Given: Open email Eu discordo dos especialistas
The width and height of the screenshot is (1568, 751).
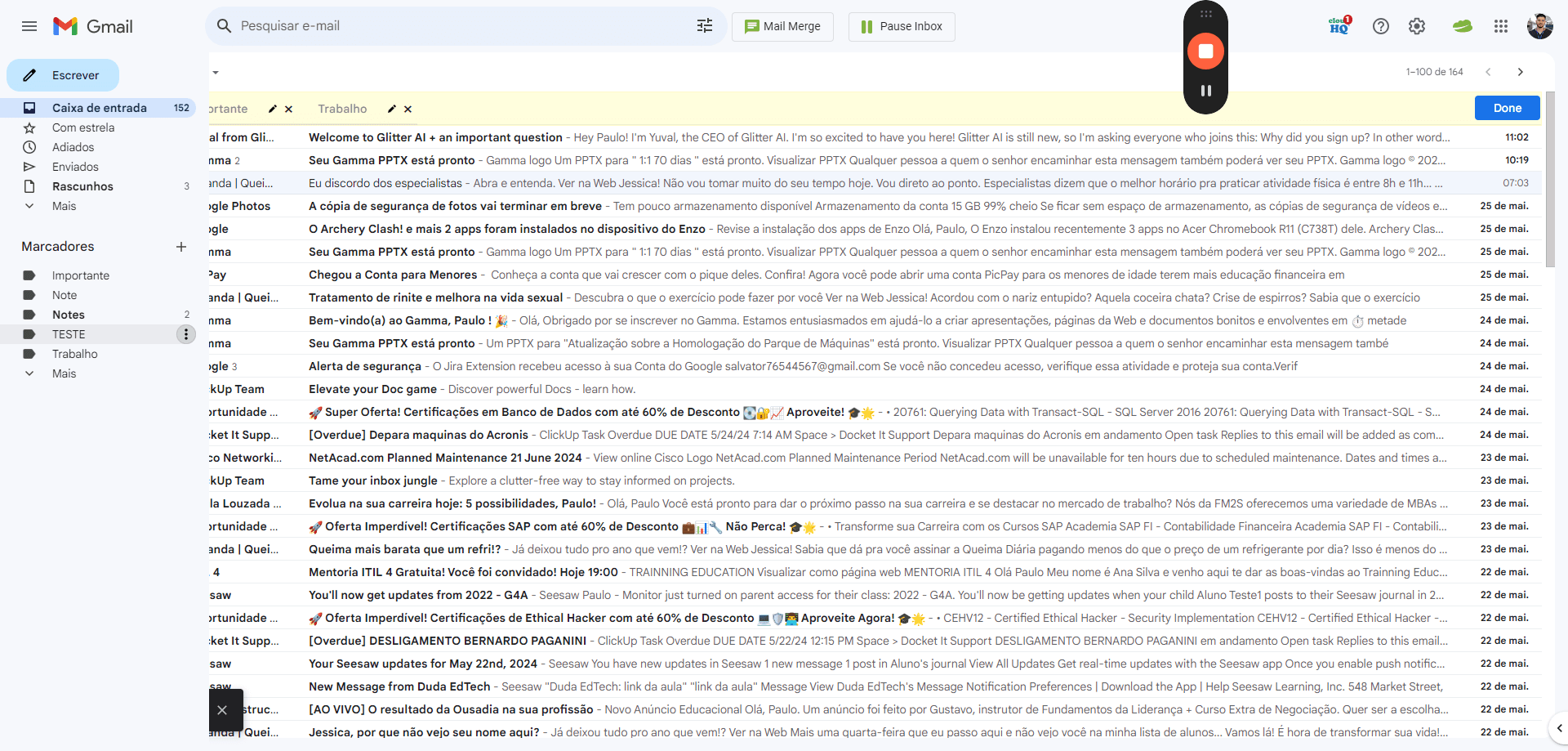Looking at the screenshot, I should pyautogui.click(x=875, y=183).
